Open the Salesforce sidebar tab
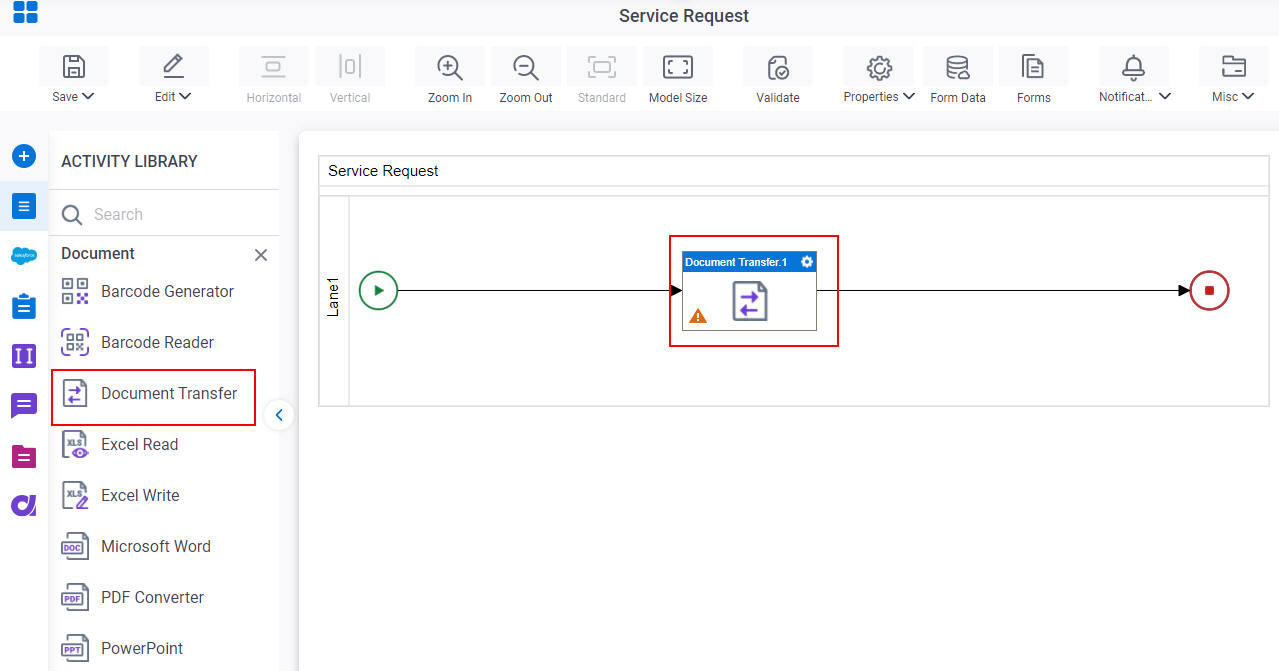Viewport: 1279px width, 671px height. (x=24, y=256)
